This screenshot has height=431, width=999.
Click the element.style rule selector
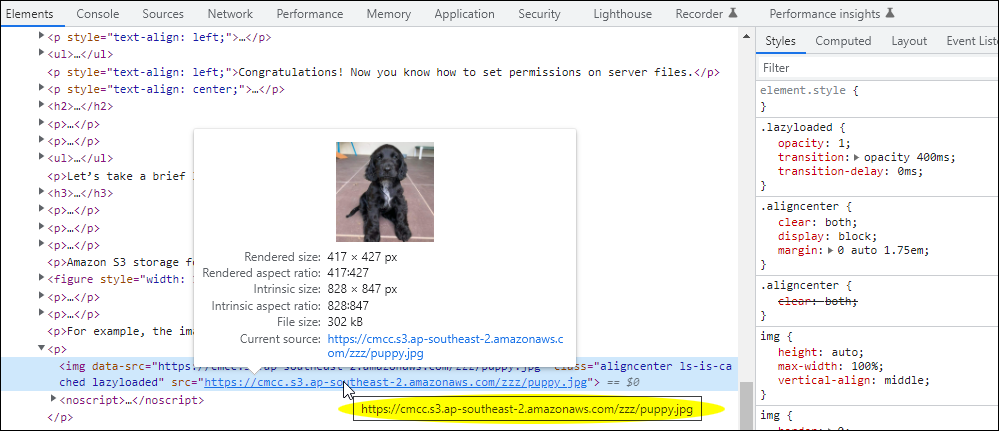805,90
